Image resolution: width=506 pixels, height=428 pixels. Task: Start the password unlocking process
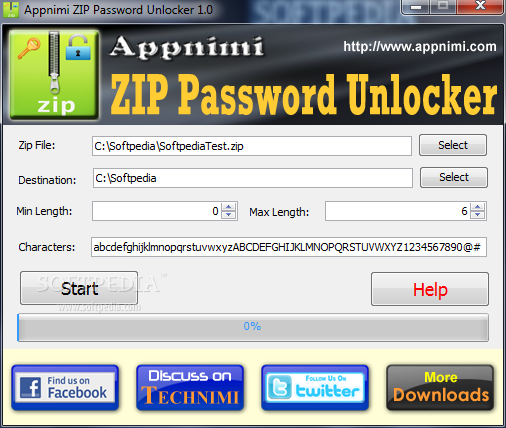(x=79, y=288)
